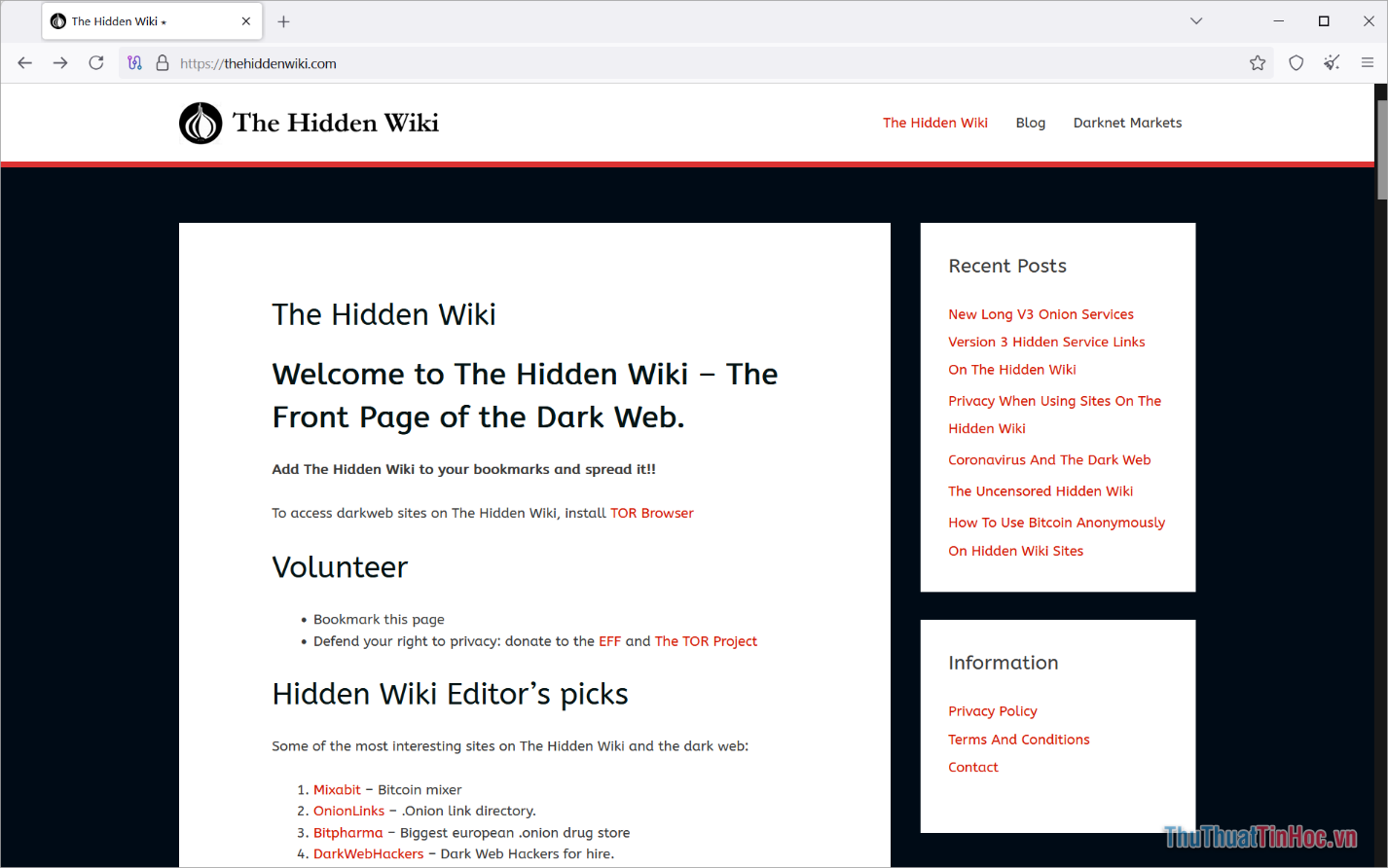The image size is (1388, 868).
Task: Open the TOR Browser link
Action: (x=652, y=513)
